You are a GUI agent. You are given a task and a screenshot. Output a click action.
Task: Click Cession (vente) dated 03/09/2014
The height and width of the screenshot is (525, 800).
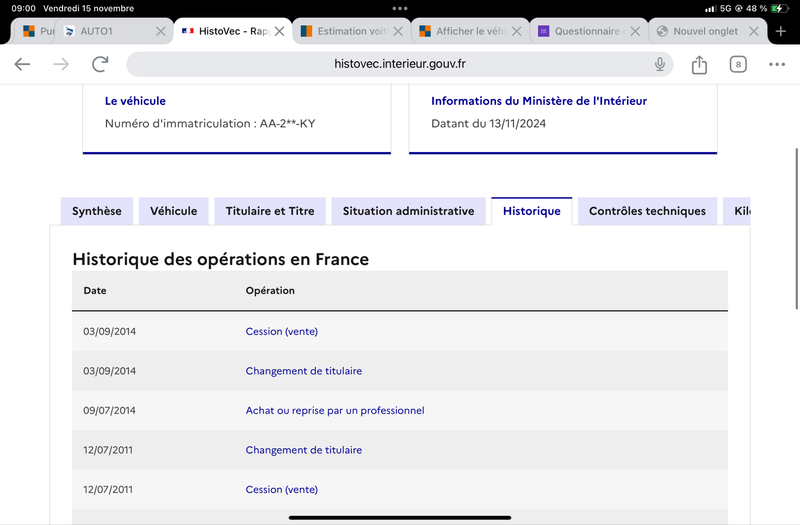(x=282, y=332)
